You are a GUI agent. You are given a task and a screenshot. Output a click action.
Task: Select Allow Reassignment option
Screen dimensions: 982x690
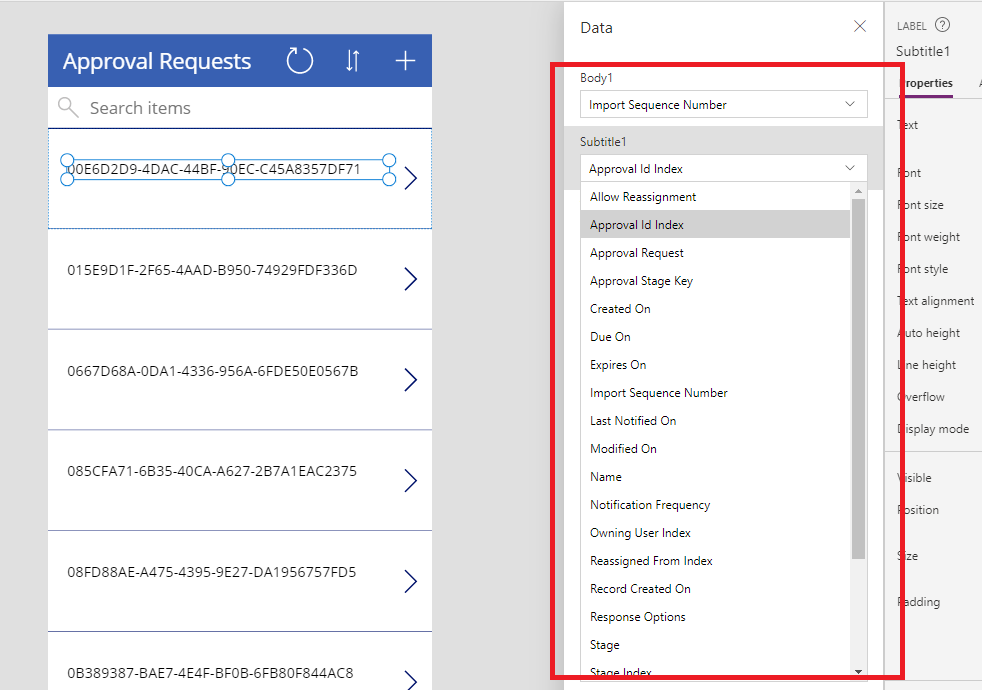pyautogui.click(x=715, y=197)
